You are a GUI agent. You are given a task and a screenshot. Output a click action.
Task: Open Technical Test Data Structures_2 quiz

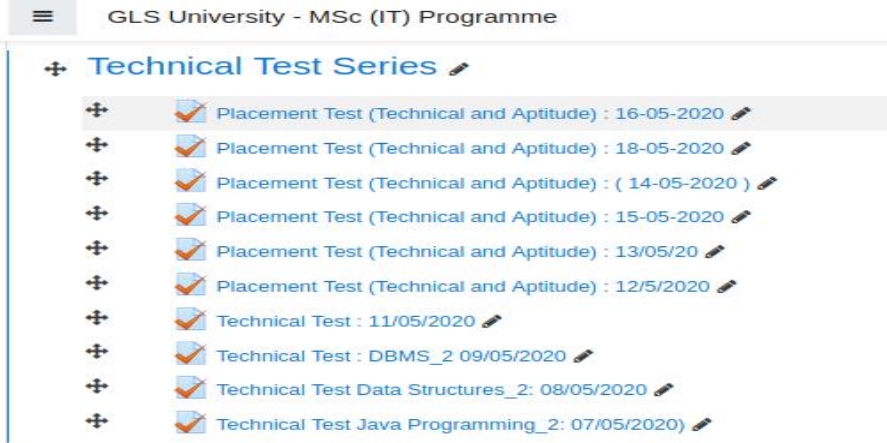click(432, 390)
